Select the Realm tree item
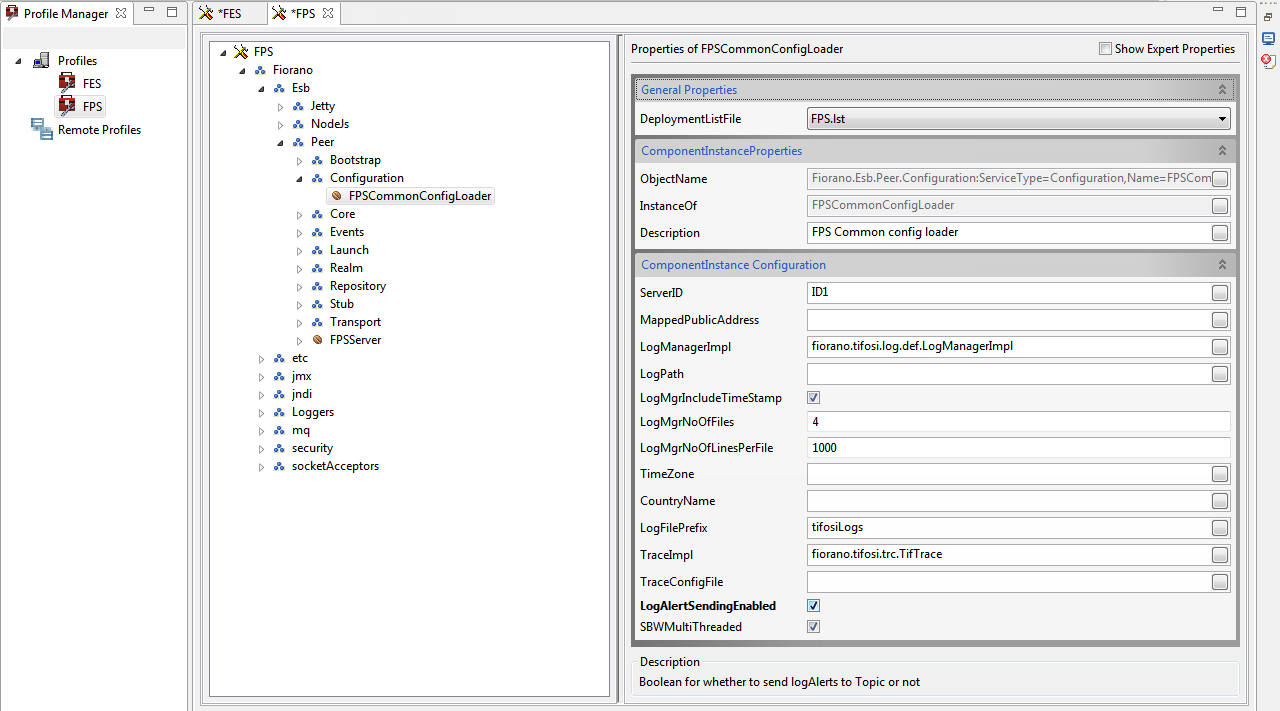Viewport: 1280px width, 711px height. coord(346,268)
